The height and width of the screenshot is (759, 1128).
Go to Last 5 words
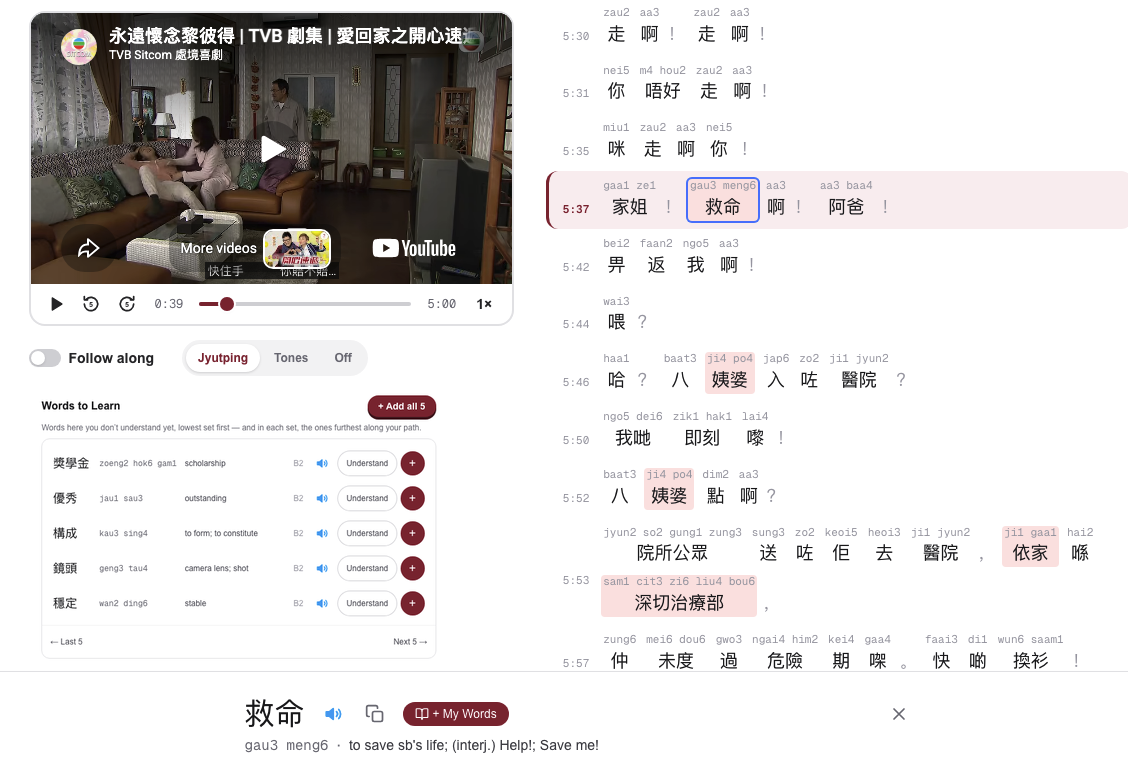66,642
